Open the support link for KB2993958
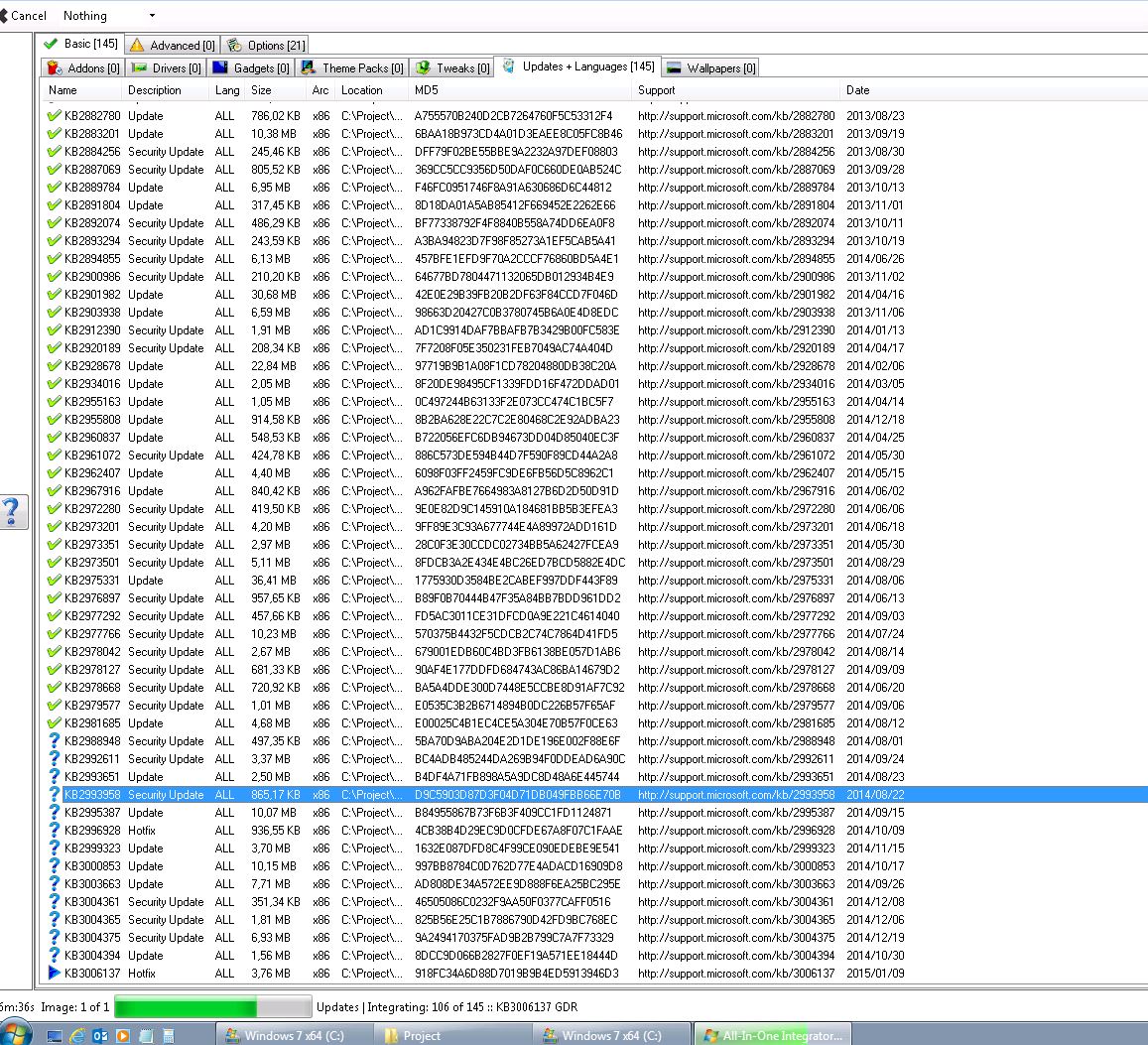 pos(736,795)
